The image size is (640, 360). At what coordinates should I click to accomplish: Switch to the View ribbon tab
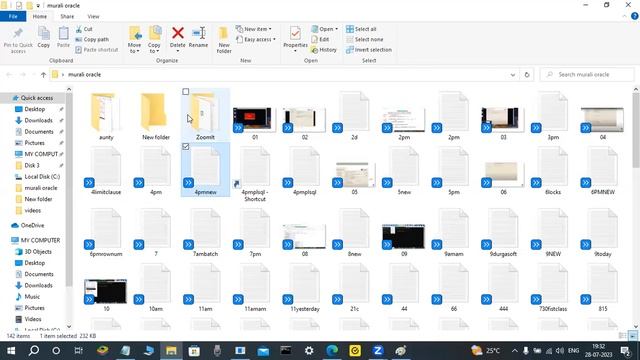[93, 16]
